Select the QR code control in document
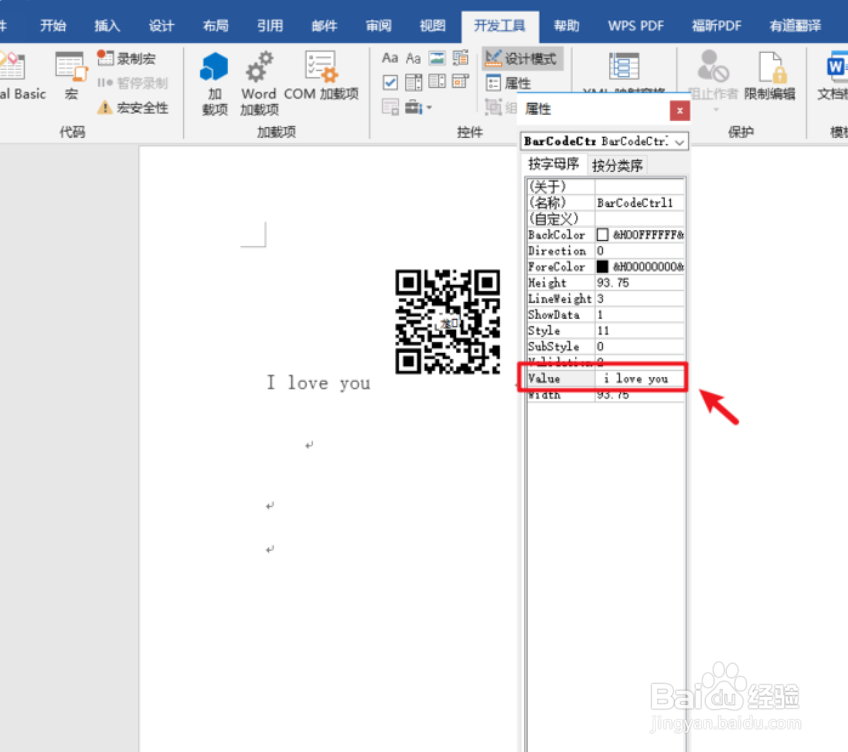This screenshot has height=752, width=848. [x=447, y=321]
